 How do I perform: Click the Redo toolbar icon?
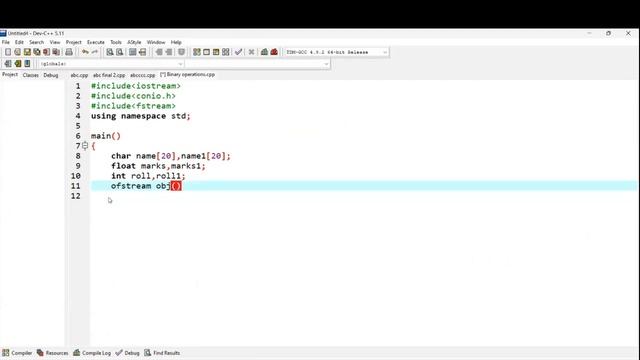95,52
